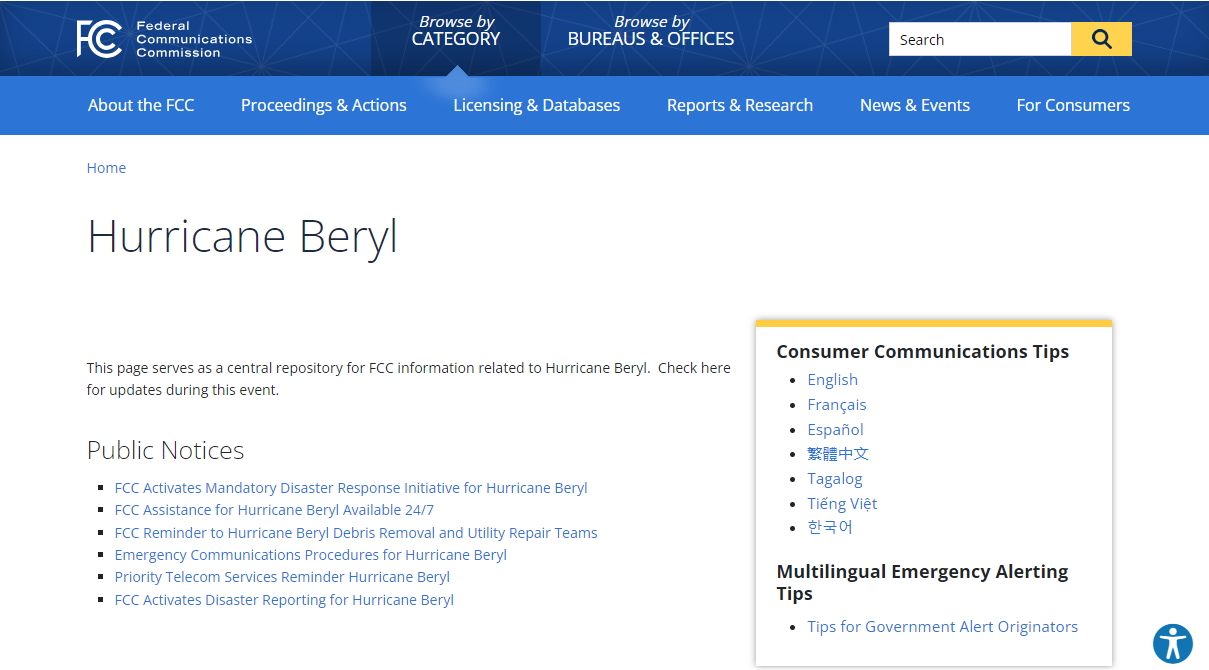Image resolution: width=1209 pixels, height=670 pixels.
Task: Open Emergency Communications Procedures for Hurricane Beryl
Action: click(309, 554)
